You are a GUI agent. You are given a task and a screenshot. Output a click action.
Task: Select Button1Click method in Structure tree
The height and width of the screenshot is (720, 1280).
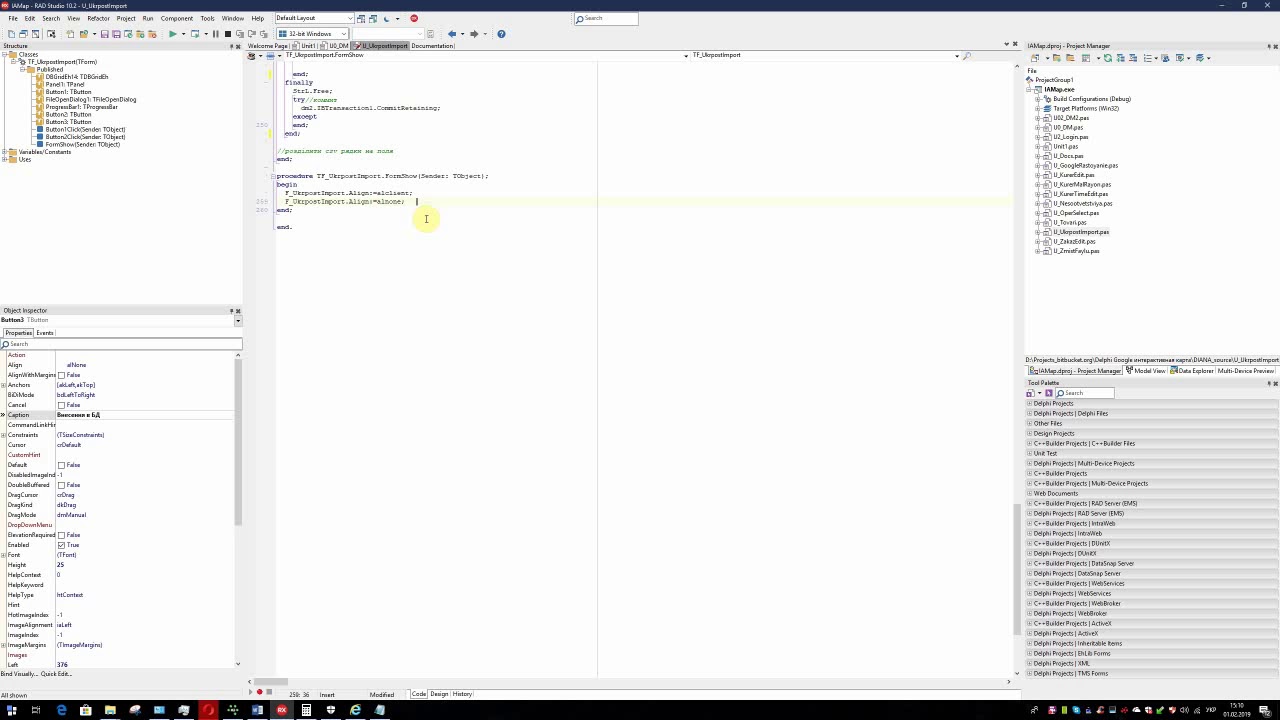pyautogui.click(x=85, y=130)
